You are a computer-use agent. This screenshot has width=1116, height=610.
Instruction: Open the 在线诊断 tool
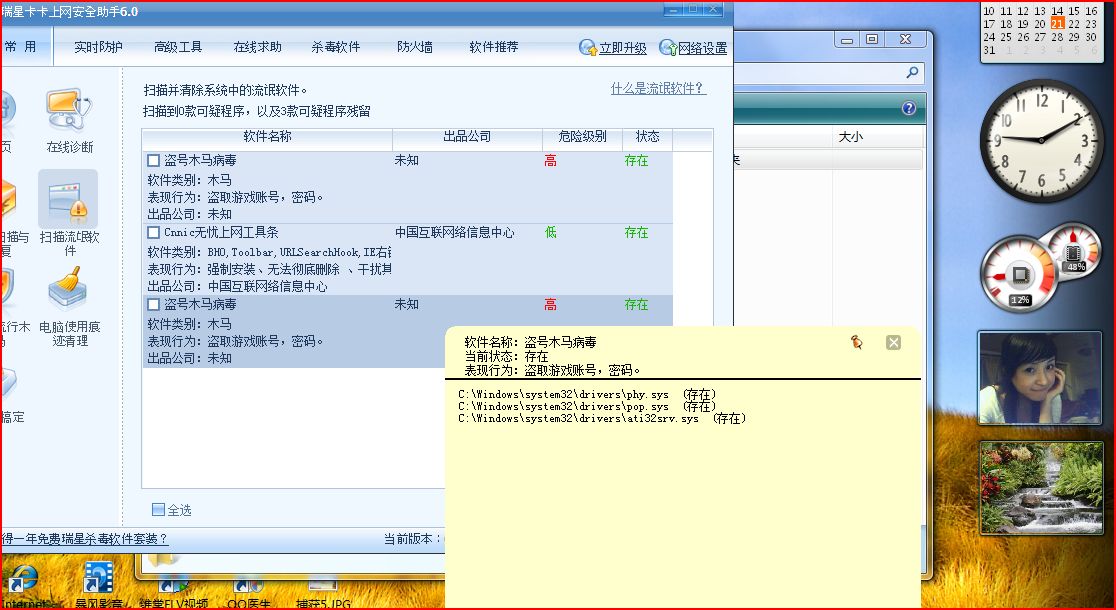69,120
